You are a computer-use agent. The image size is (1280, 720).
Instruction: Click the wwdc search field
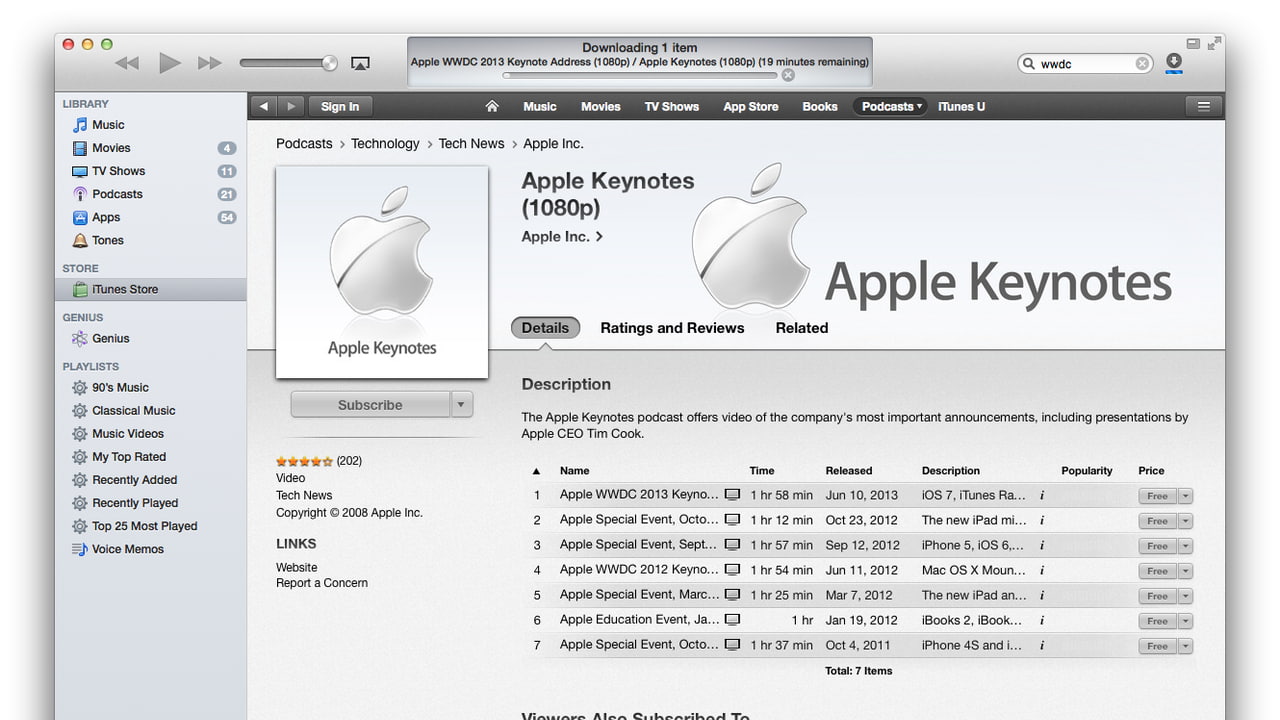point(1086,64)
